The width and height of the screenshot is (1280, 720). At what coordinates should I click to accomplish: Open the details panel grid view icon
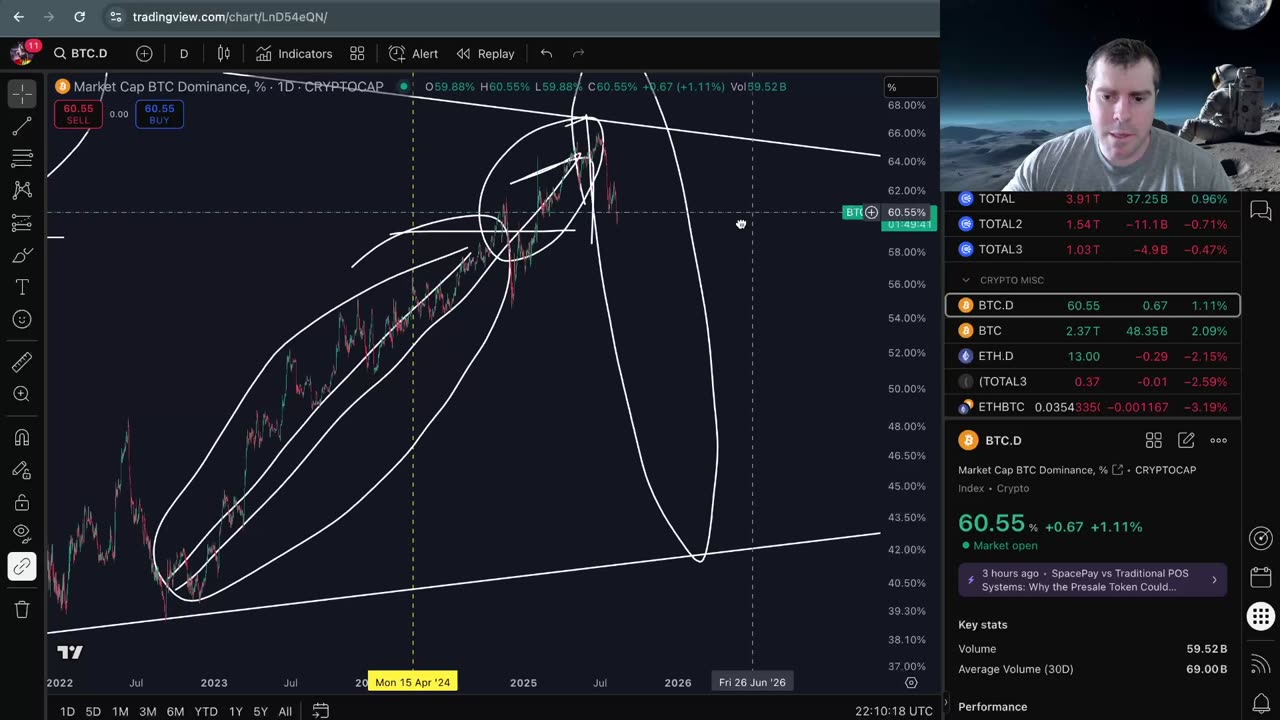(x=1153, y=440)
